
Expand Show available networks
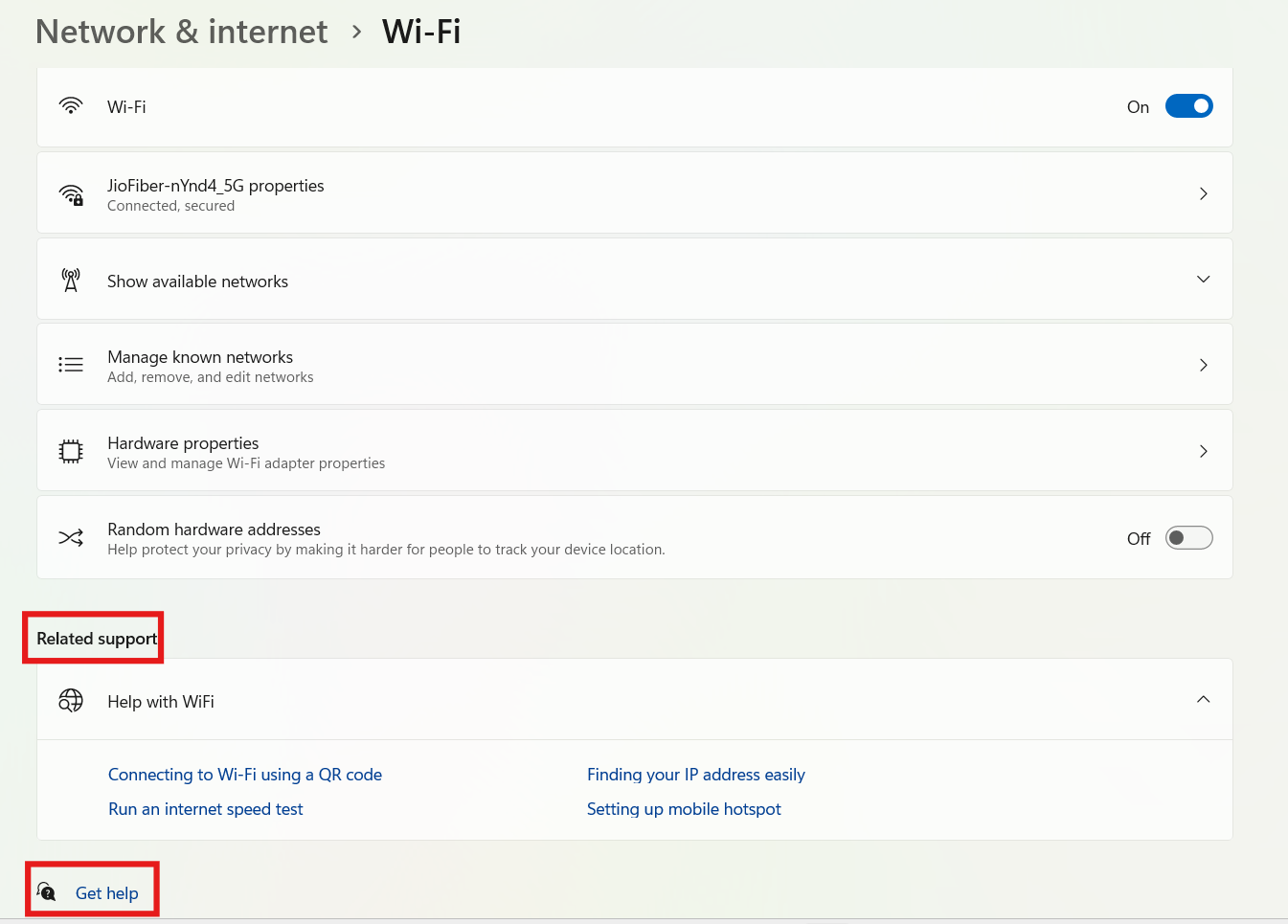(1203, 279)
